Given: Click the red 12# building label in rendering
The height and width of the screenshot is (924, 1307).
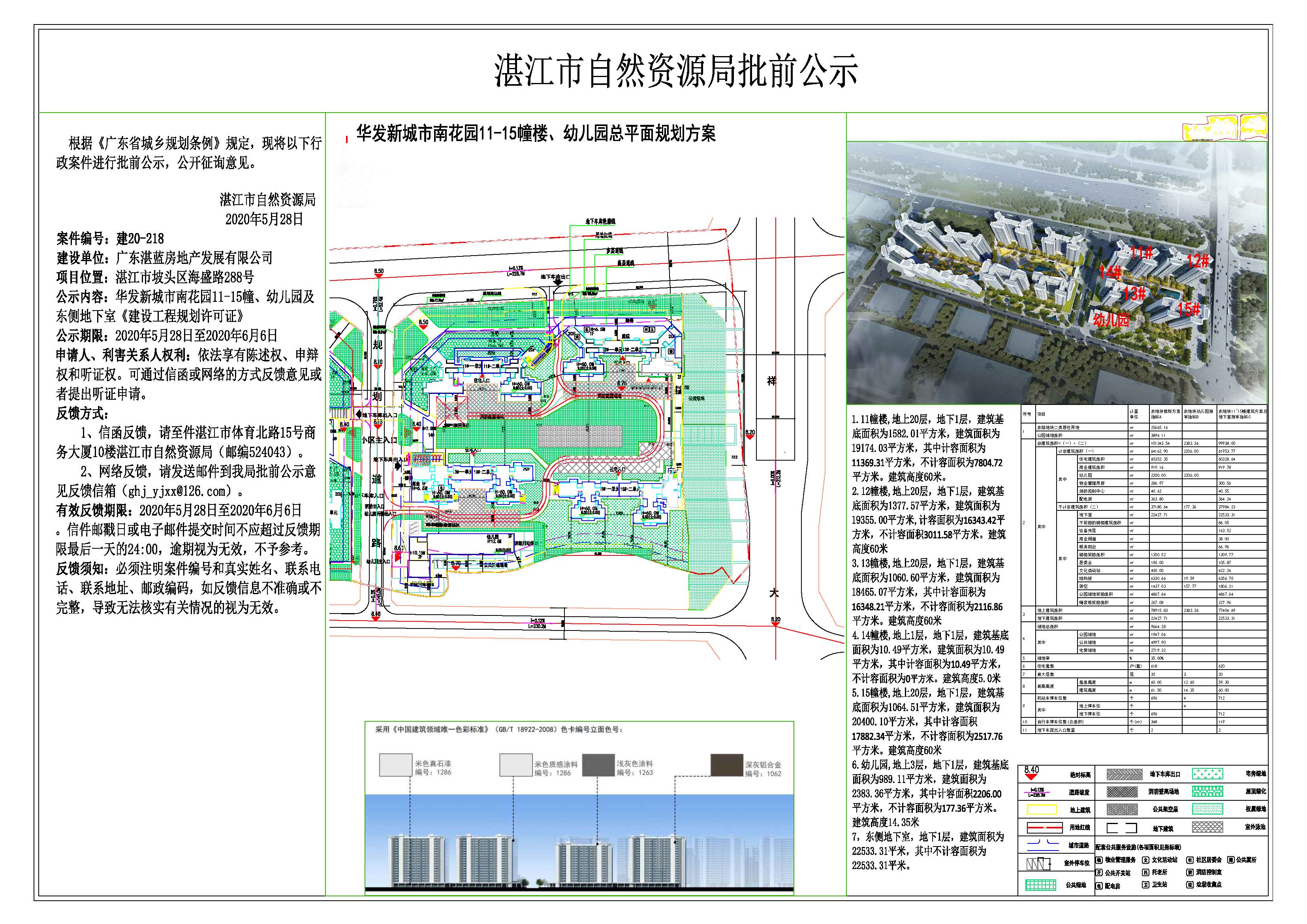Looking at the screenshot, I should click(1198, 261).
